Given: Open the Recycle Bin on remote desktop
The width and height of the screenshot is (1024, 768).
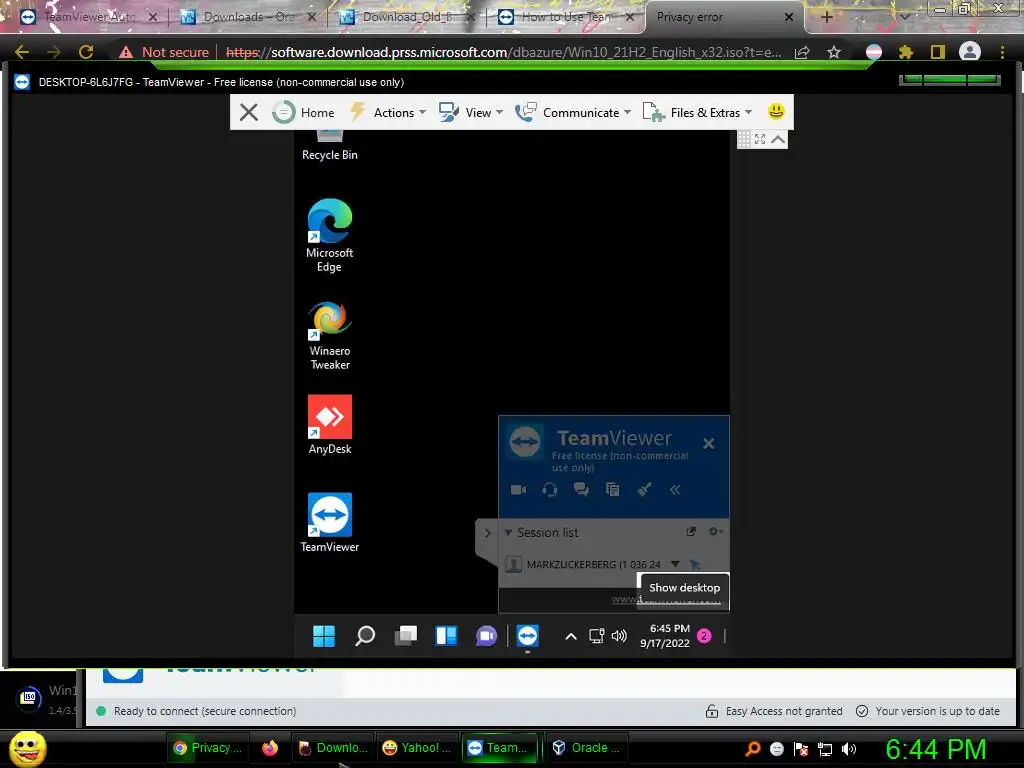Looking at the screenshot, I should (330, 145).
